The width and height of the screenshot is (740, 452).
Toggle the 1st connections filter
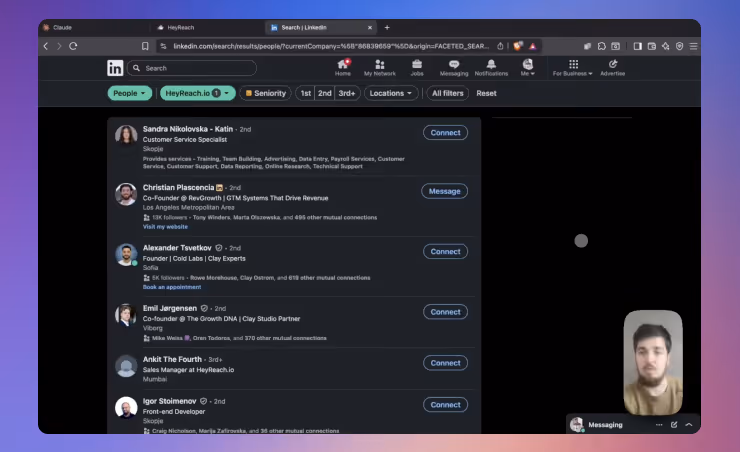point(305,93)
